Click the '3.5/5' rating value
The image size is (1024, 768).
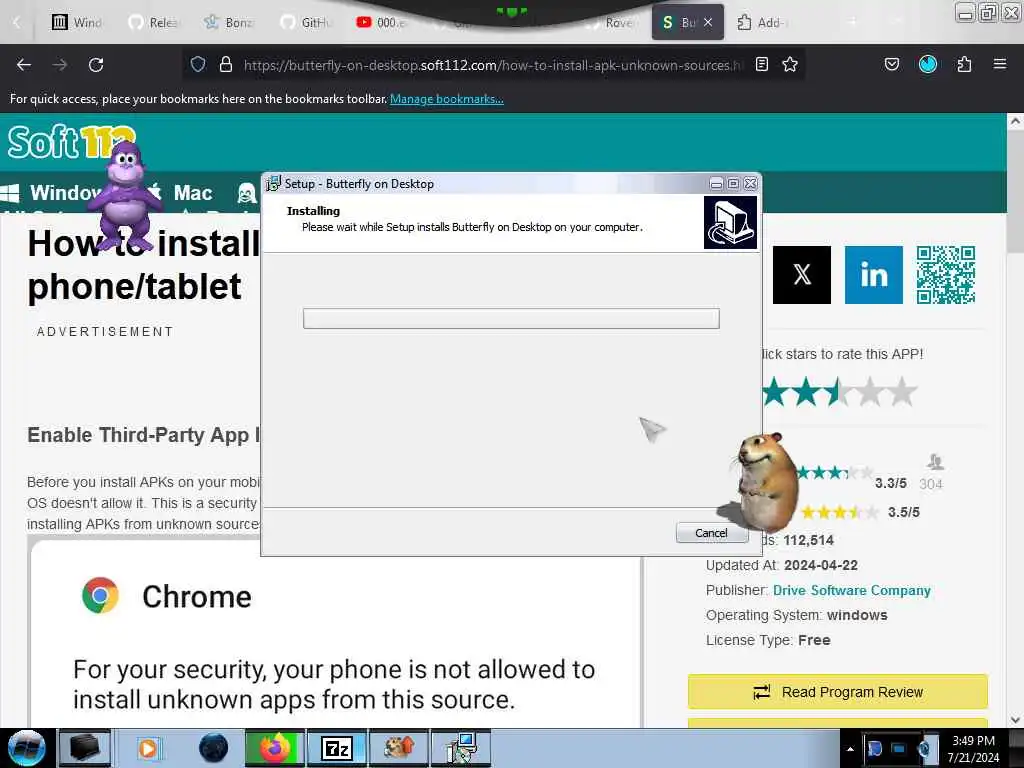click(x=904, y=512)
